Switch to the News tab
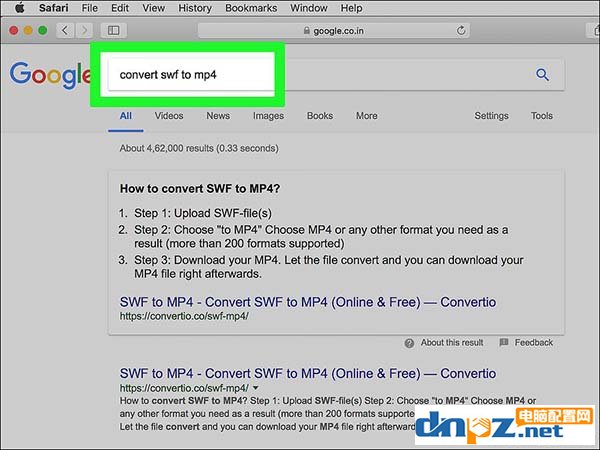600x450 pixels. [x=218, y=116]
